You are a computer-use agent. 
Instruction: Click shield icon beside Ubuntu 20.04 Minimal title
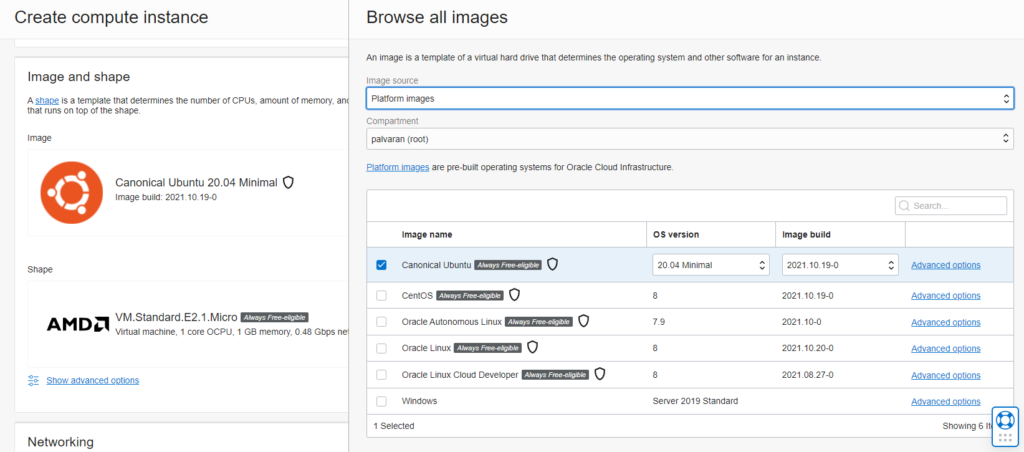288,182
